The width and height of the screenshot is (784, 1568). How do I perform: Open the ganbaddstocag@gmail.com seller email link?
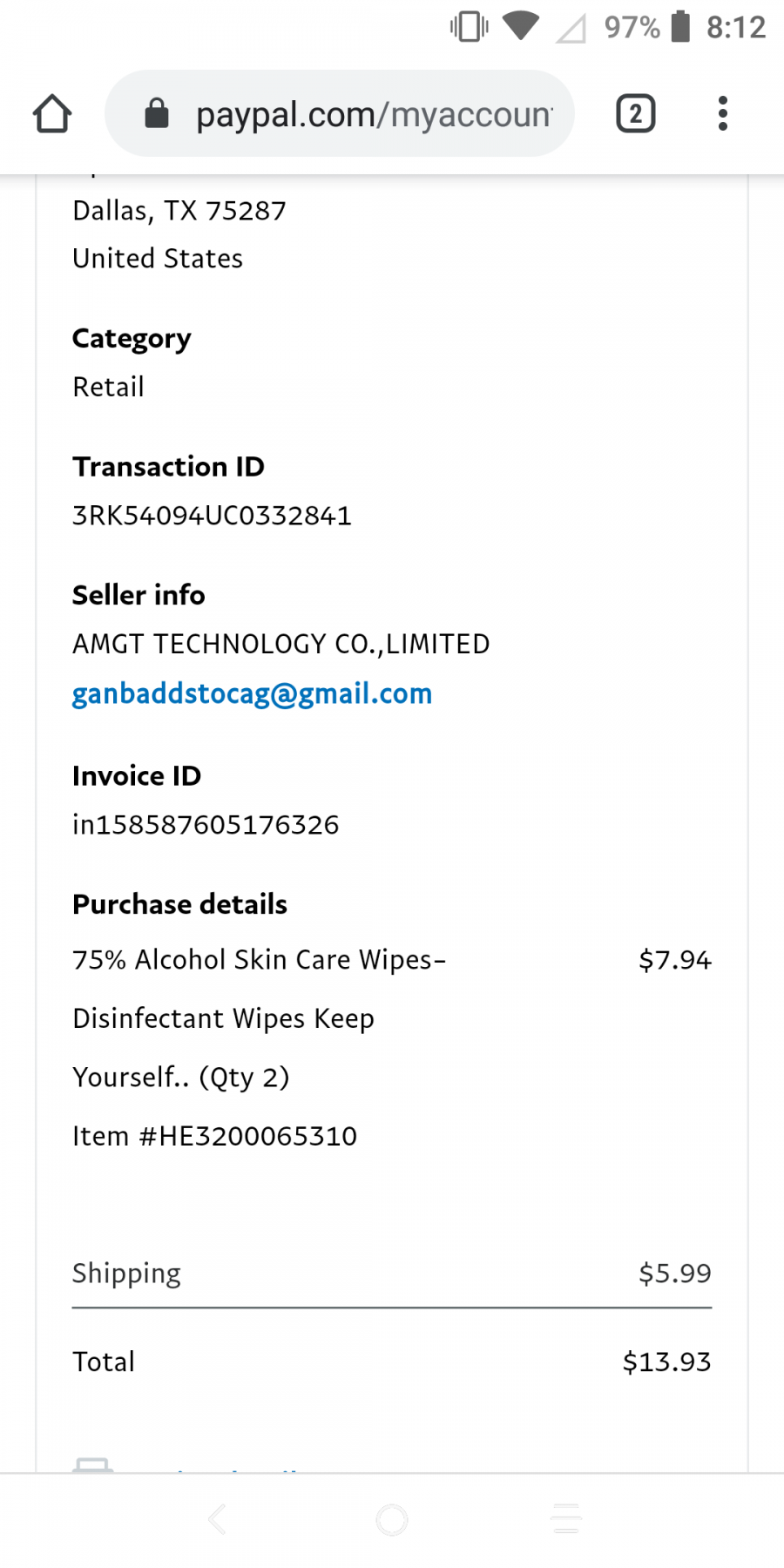point(252,693)
